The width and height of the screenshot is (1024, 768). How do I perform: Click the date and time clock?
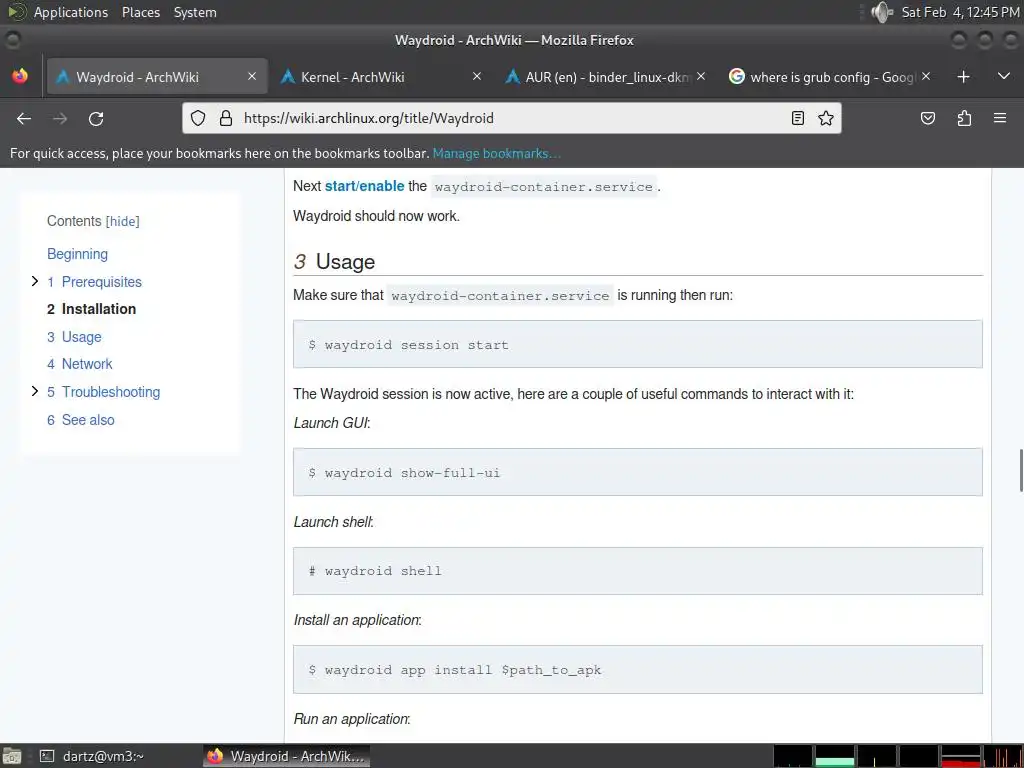click(960, 12)
